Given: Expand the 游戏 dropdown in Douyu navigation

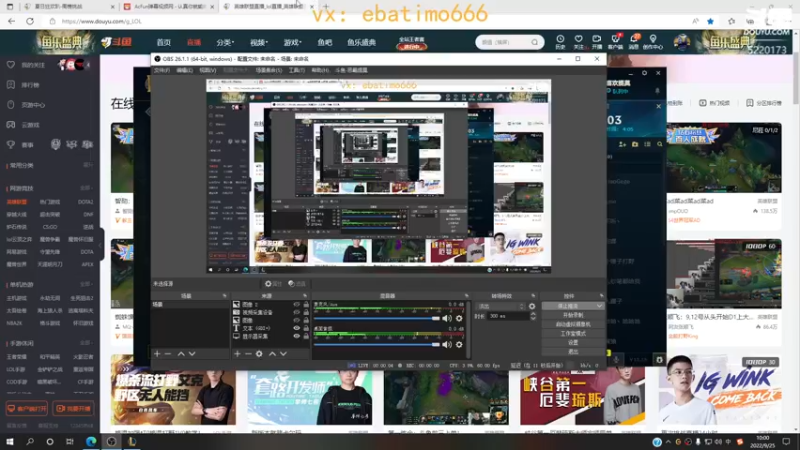Looking at the screenshot, I should click(x=292, y=42).
